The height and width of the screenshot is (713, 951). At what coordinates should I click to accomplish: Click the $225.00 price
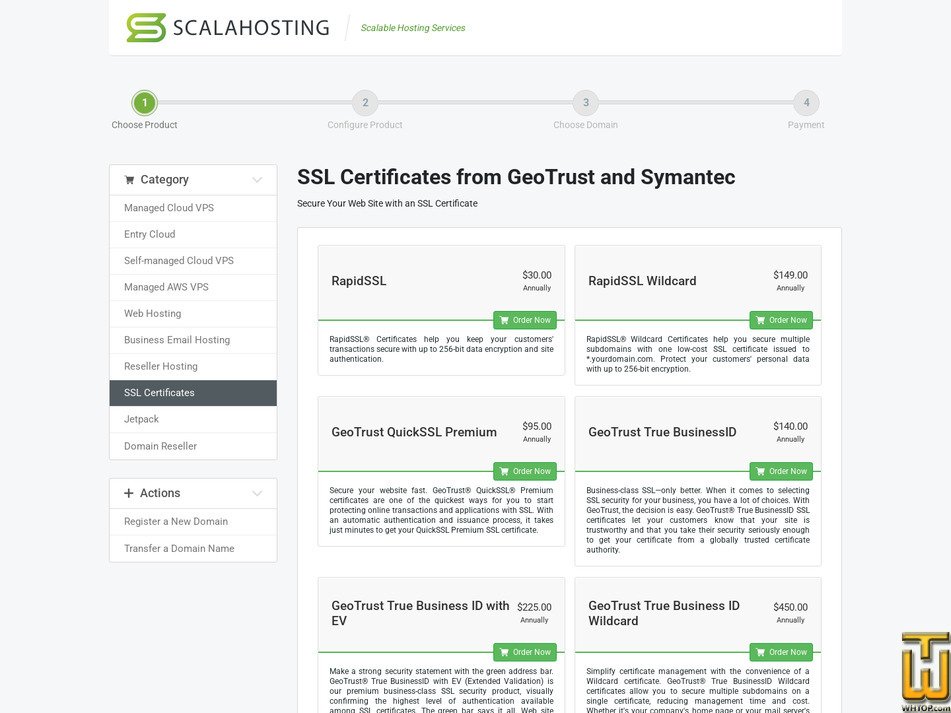coord(534,607)
